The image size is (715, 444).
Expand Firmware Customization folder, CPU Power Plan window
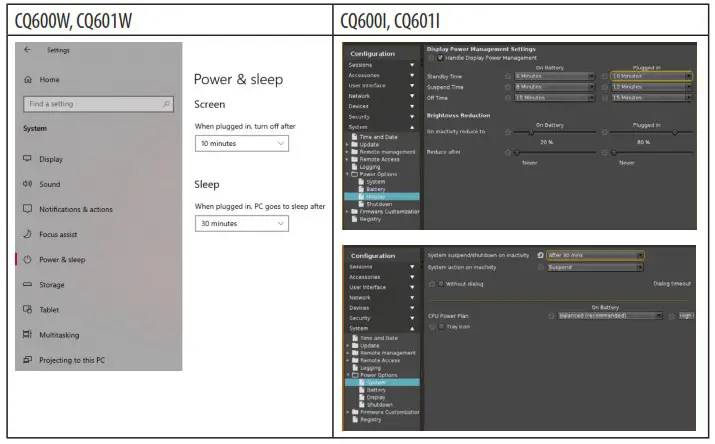[x=348, y=412]
